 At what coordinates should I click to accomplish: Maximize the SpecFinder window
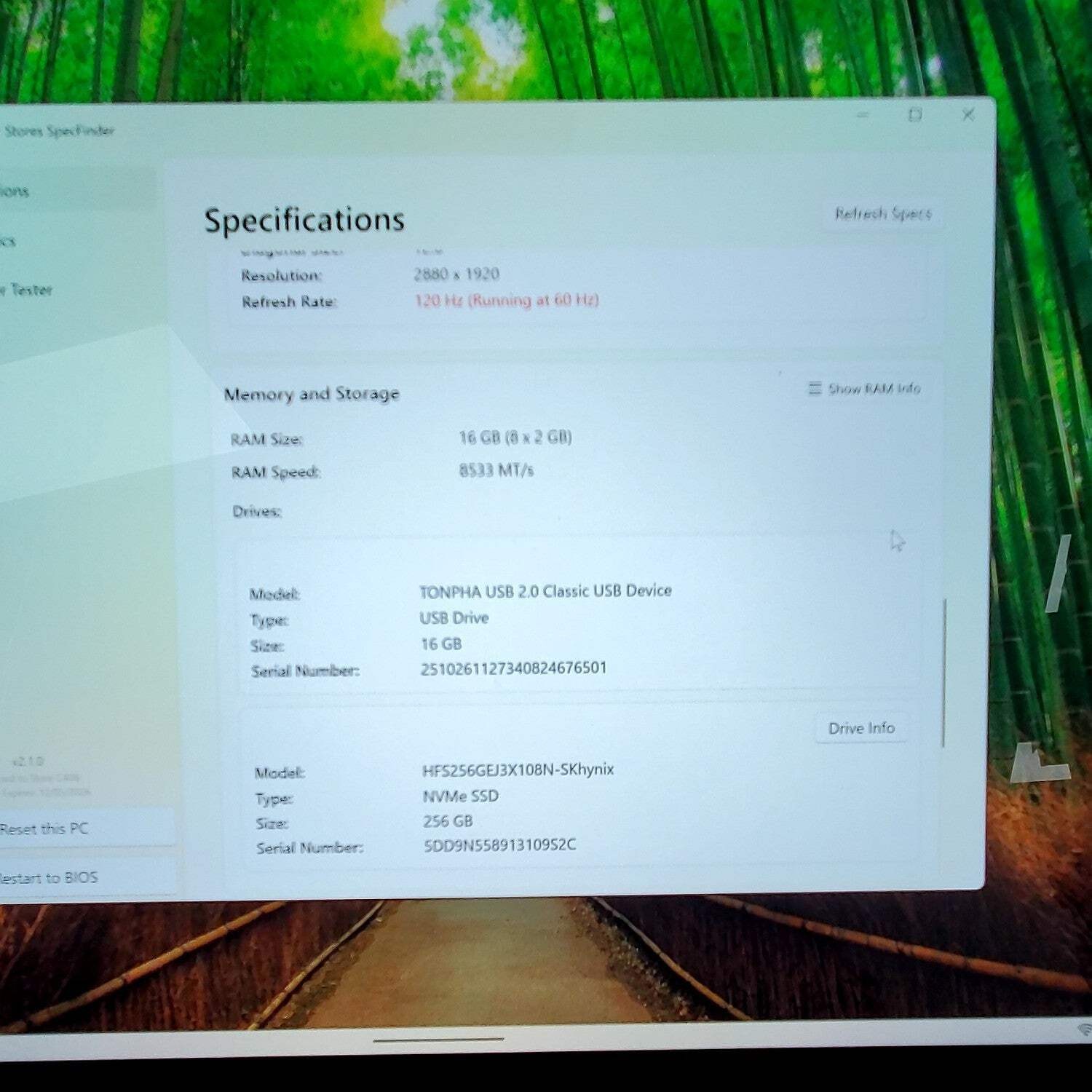tap(915, 114)
